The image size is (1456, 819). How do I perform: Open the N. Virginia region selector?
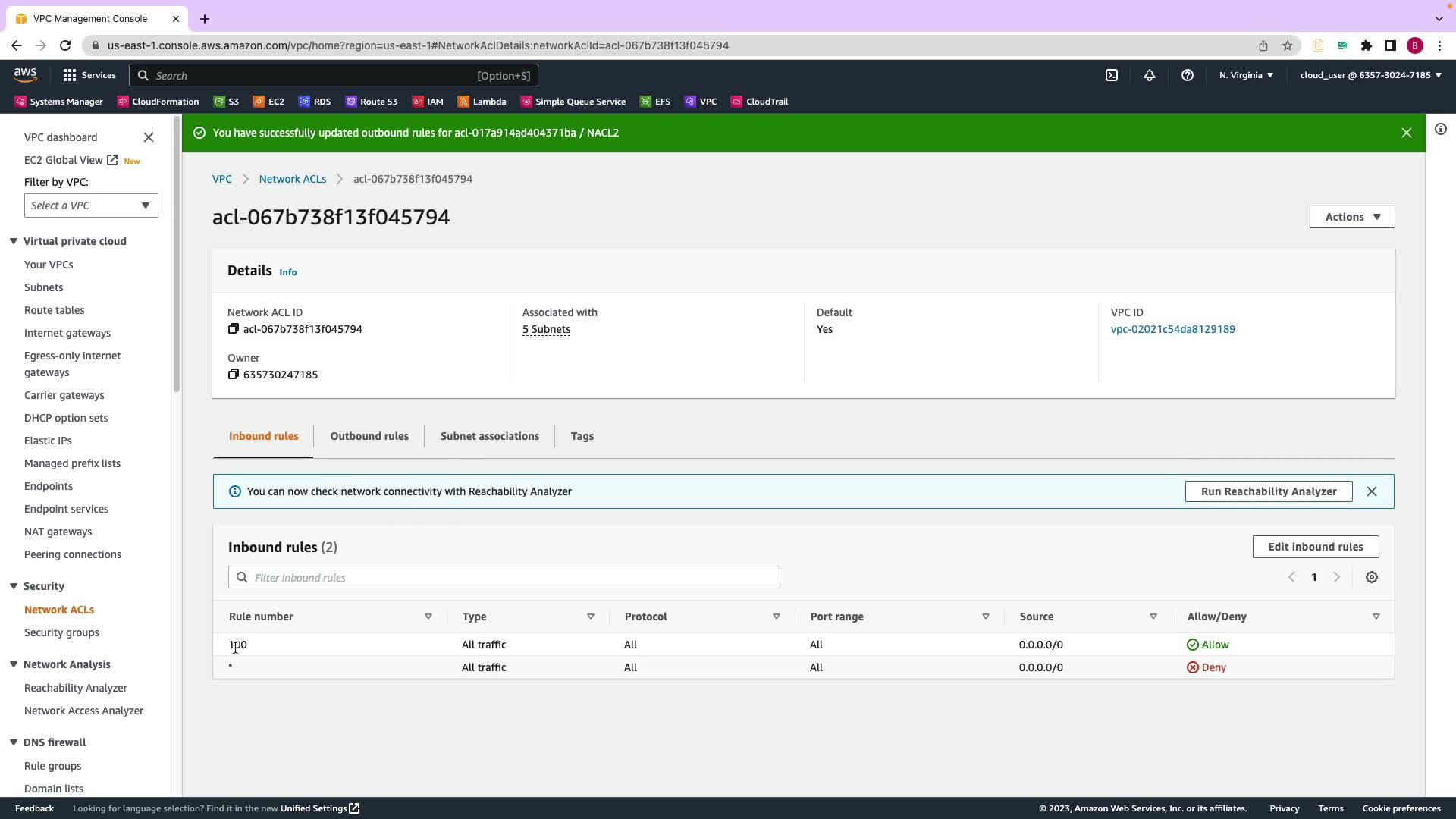pyautogui.click(x=1246, y=75)
